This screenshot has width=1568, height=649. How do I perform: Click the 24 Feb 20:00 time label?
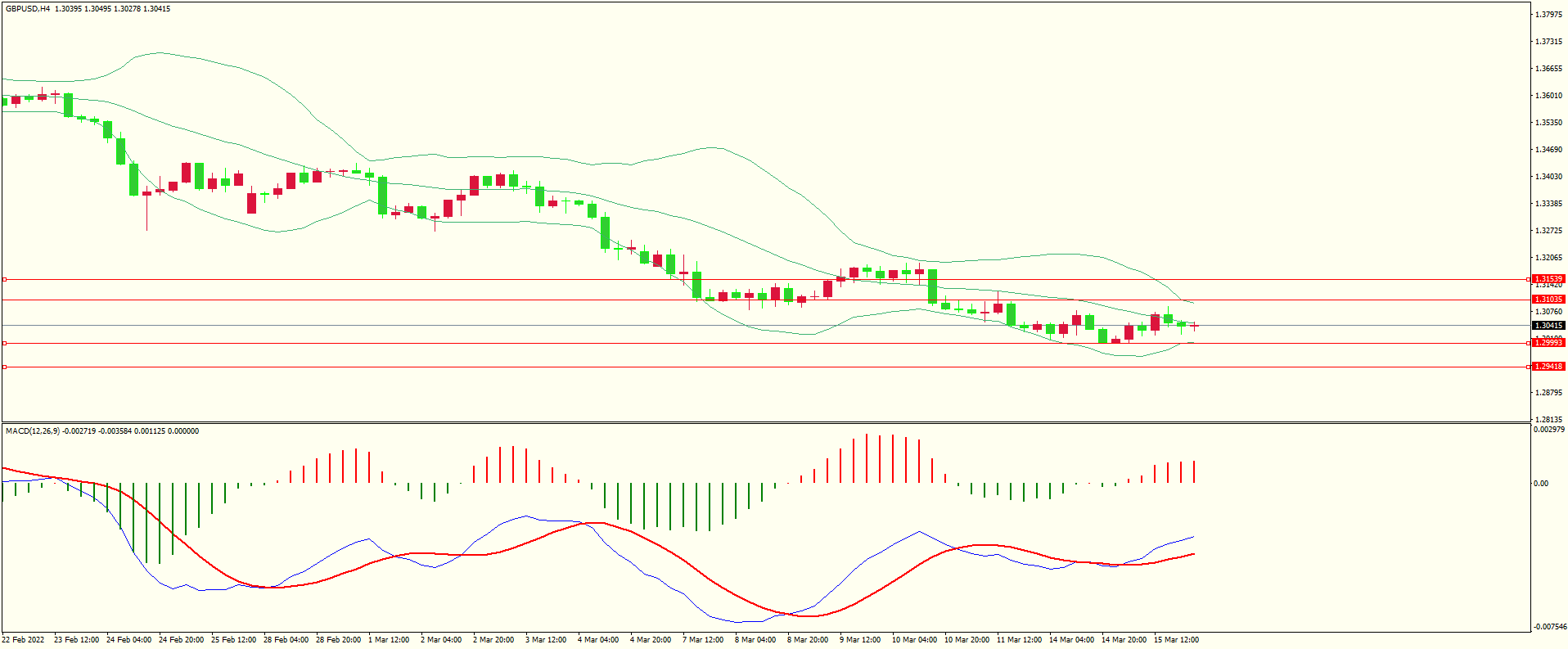[x=181, y=640]
